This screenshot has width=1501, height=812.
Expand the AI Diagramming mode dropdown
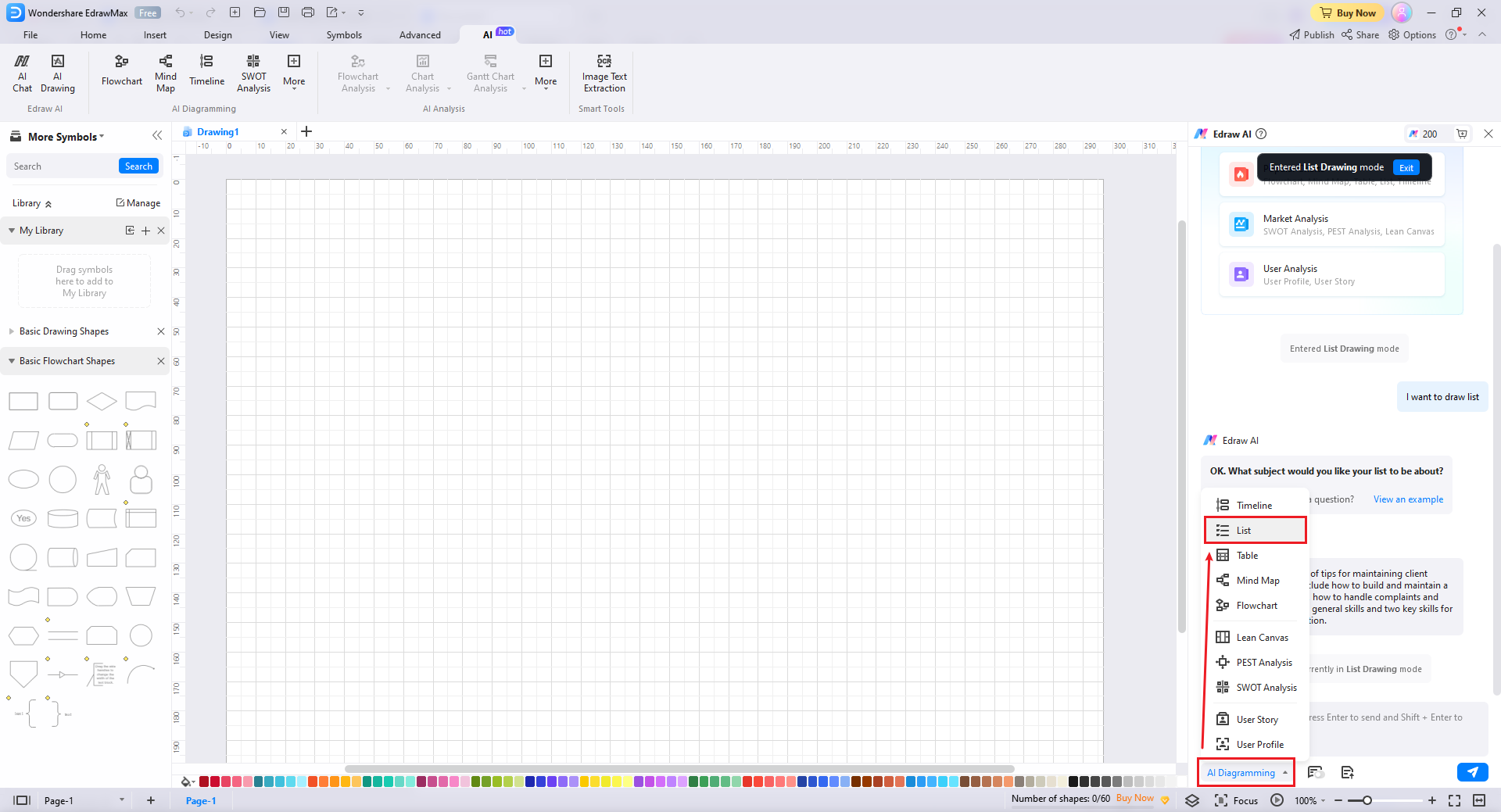(1246, 772)
